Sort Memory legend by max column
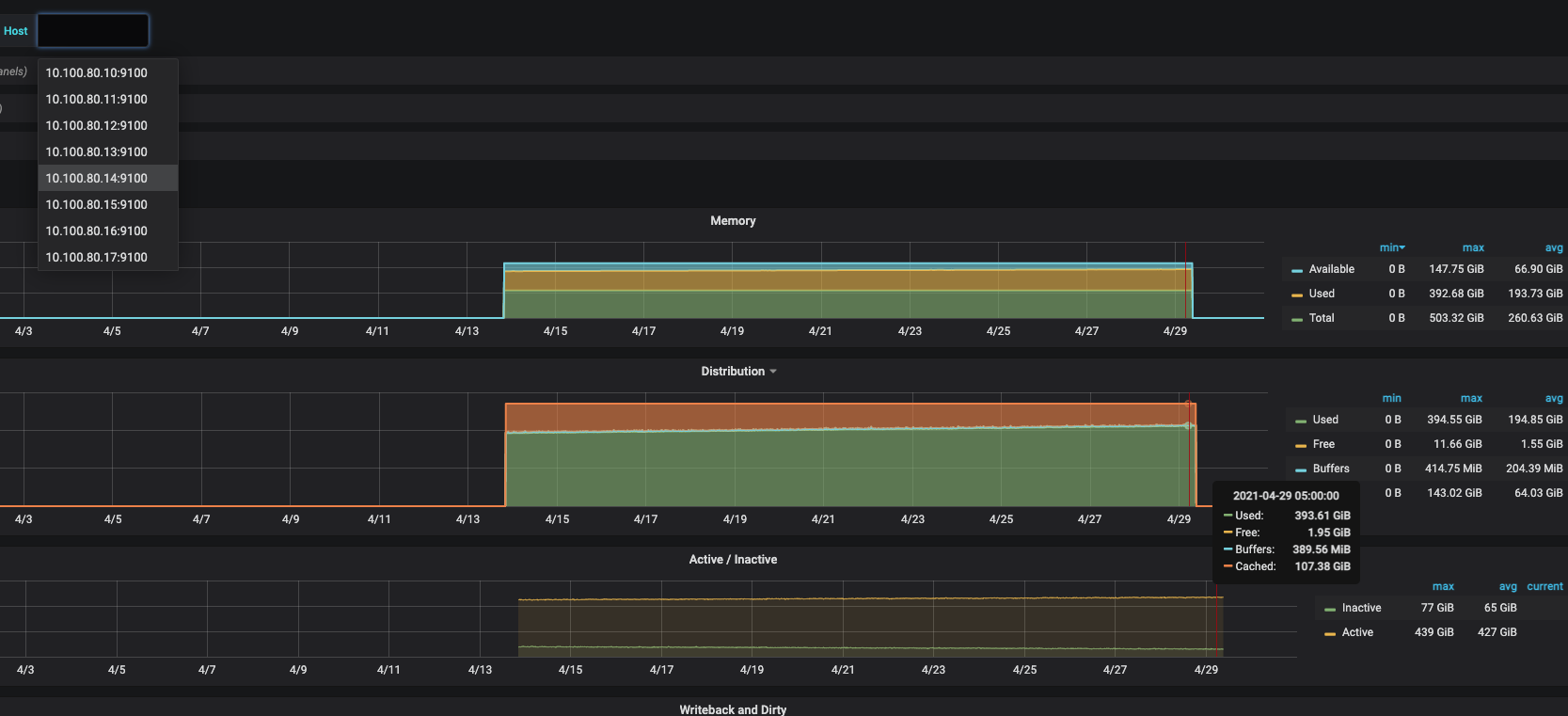The height and width of the screenshot is (716, 1568). click(x=1473, y=247)
